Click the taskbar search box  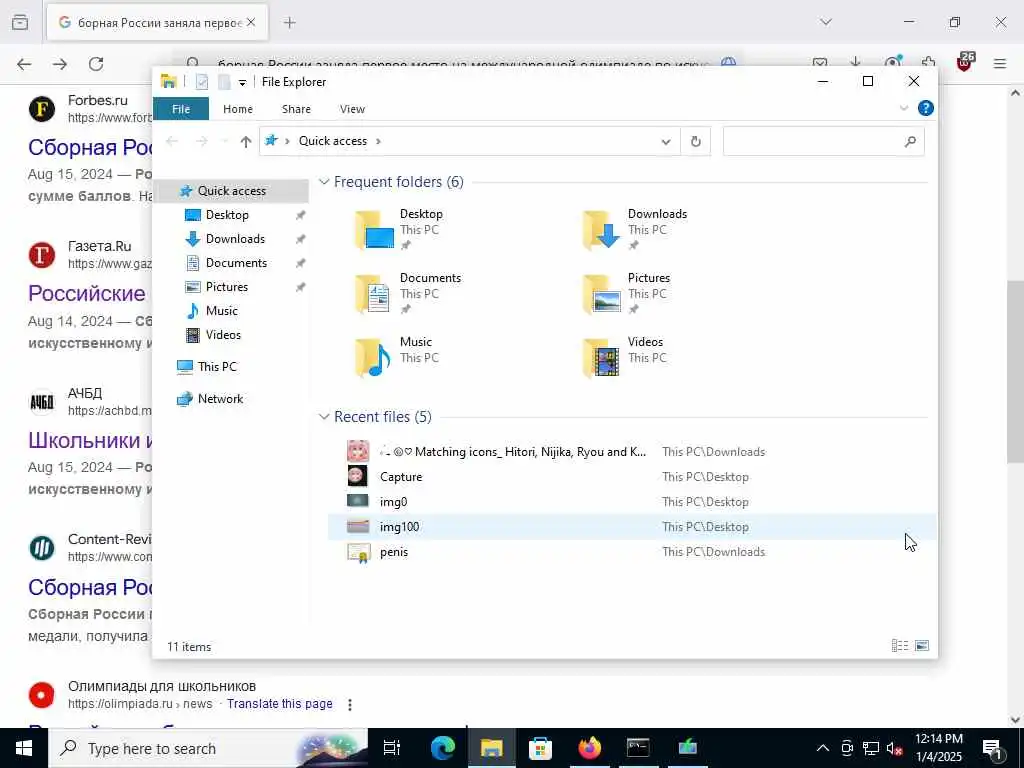coord(208,748)
